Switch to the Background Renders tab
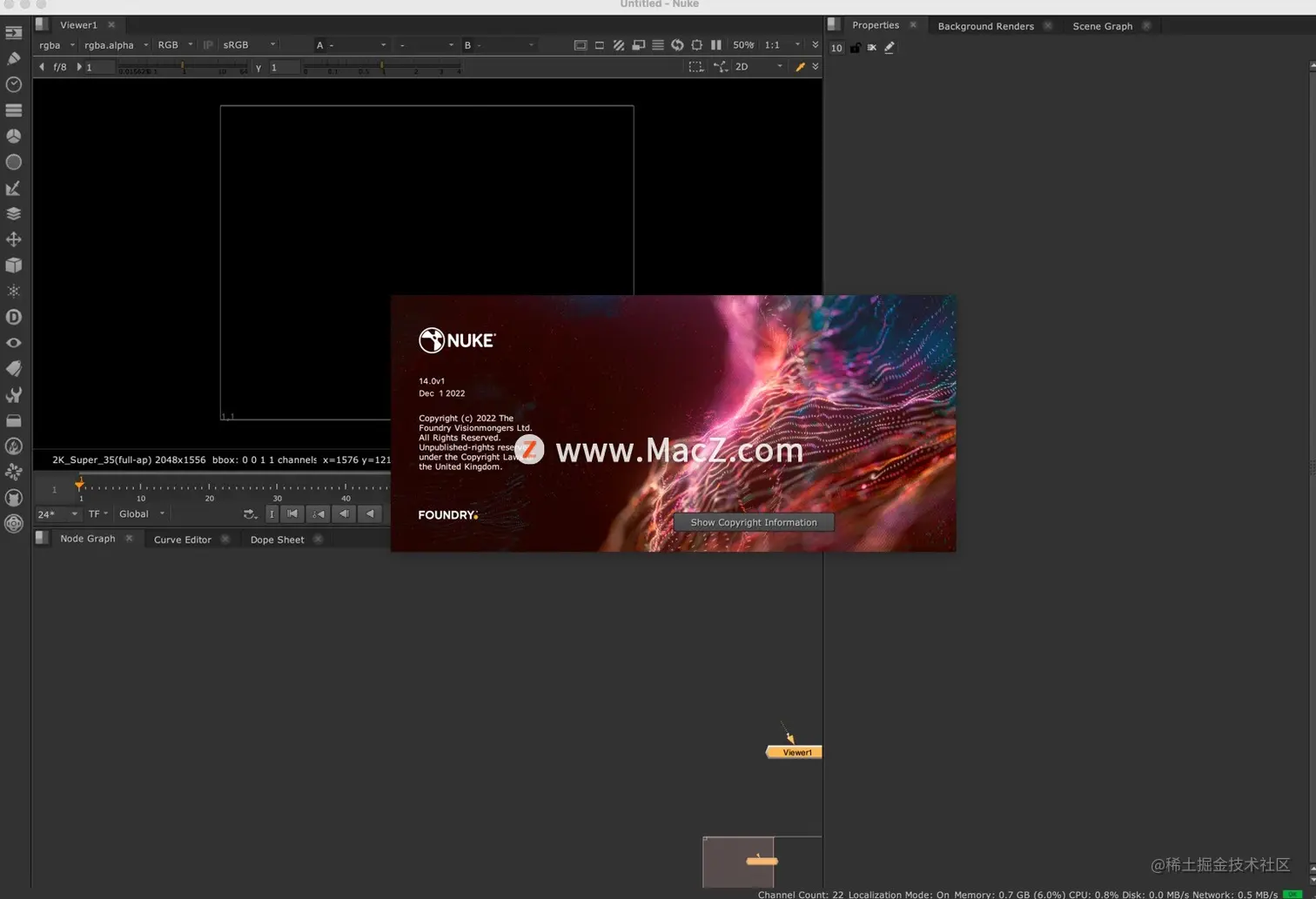Screen dimensions: 1316x899 click(986, 26)
